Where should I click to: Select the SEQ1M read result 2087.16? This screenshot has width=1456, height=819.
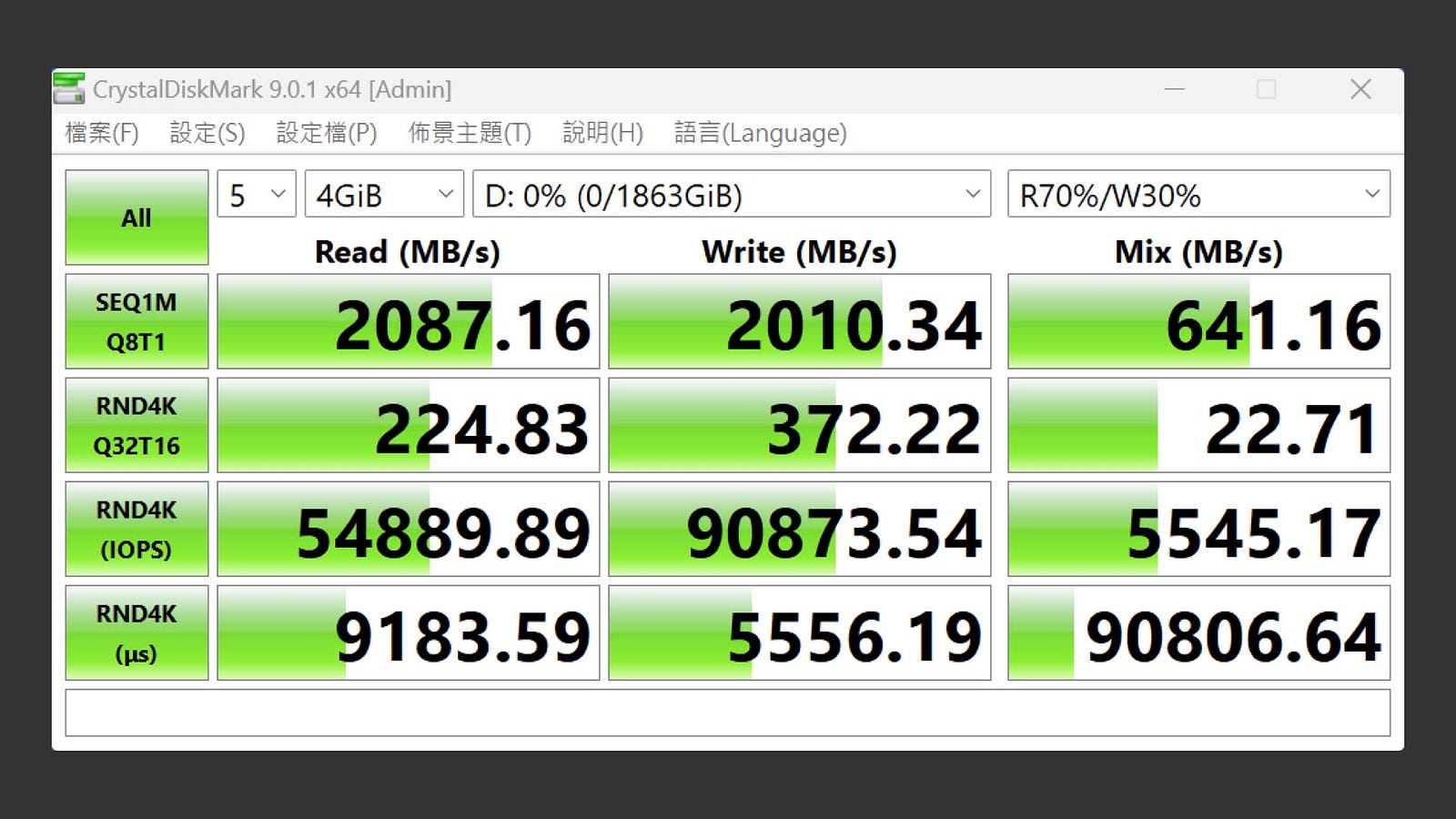pos(409,321)
